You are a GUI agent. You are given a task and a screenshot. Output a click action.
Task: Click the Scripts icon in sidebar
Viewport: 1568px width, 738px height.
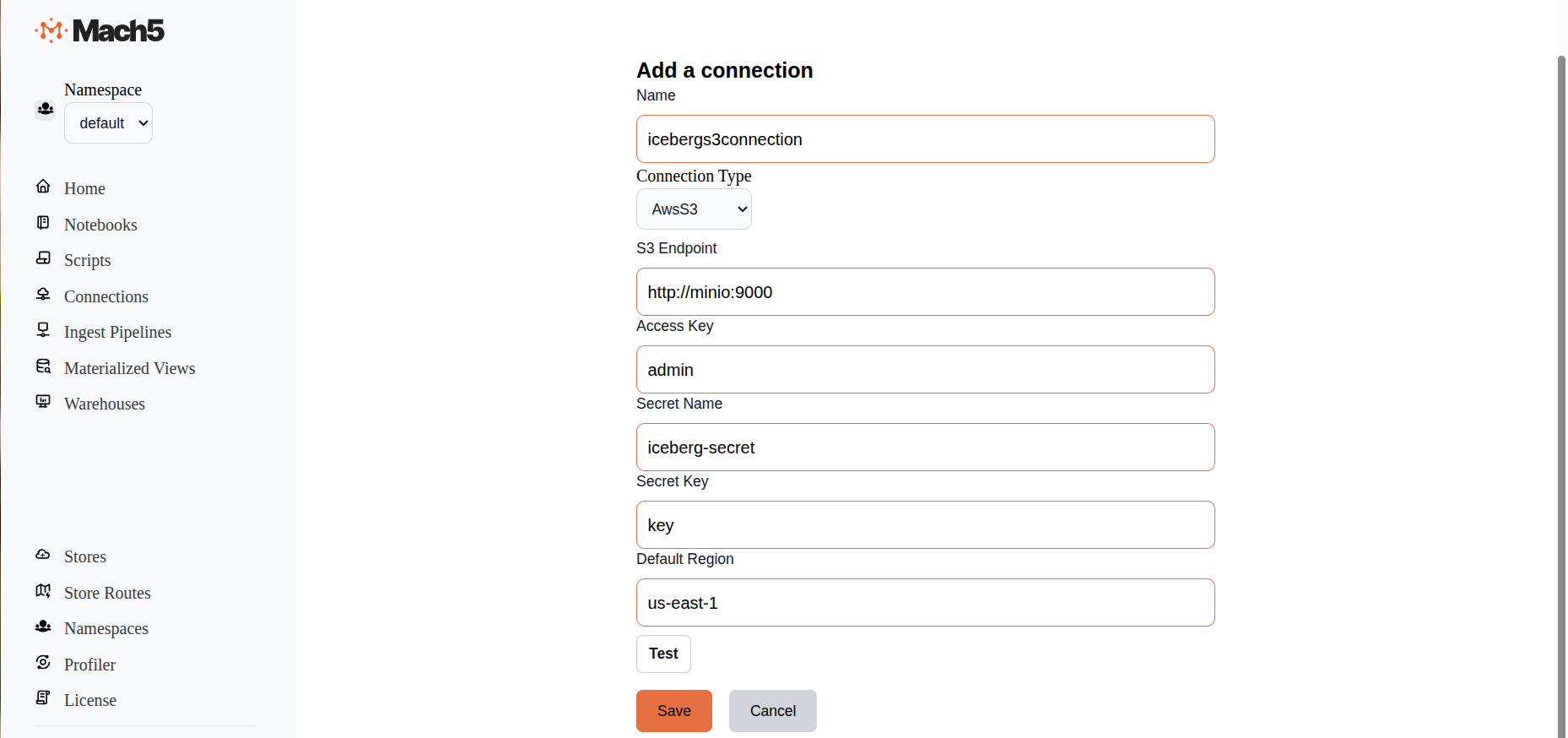pos(43,258)
